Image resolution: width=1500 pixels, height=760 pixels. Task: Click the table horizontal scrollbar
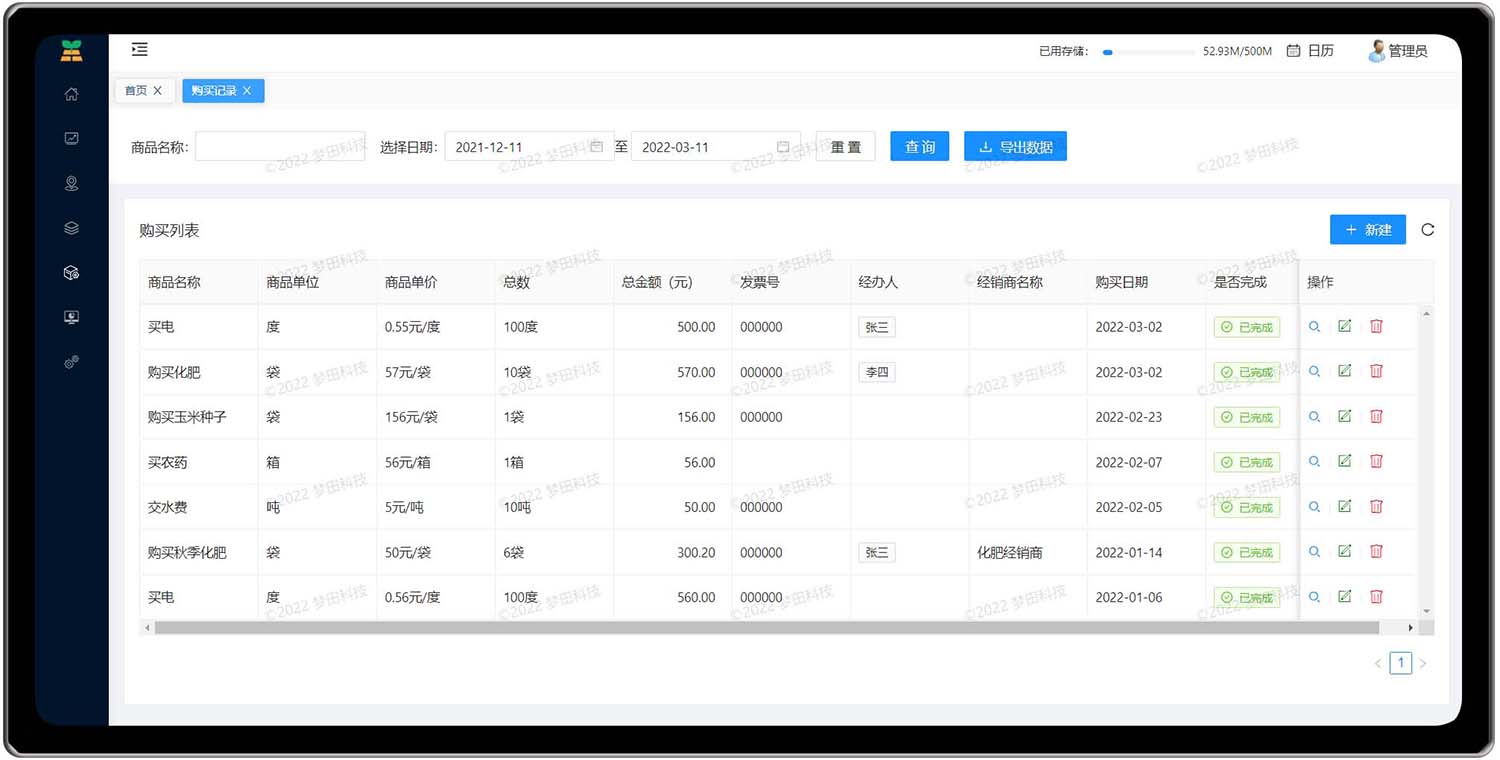tap(767, 628)
